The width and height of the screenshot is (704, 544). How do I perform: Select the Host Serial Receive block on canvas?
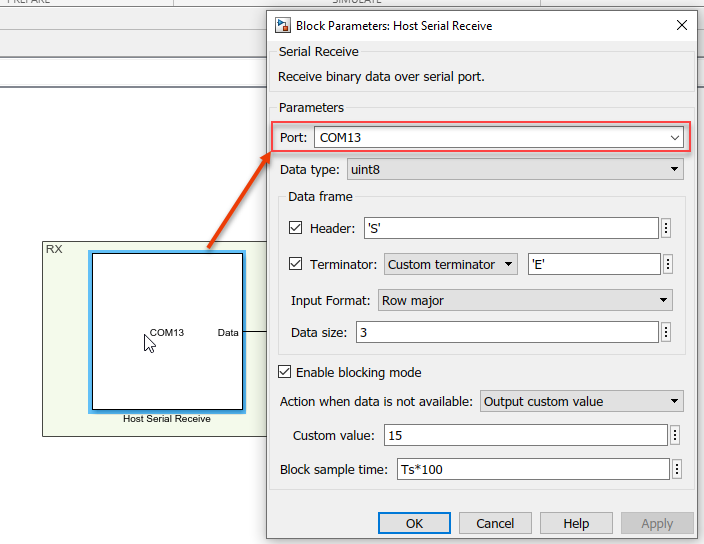(x=167, y=332)
